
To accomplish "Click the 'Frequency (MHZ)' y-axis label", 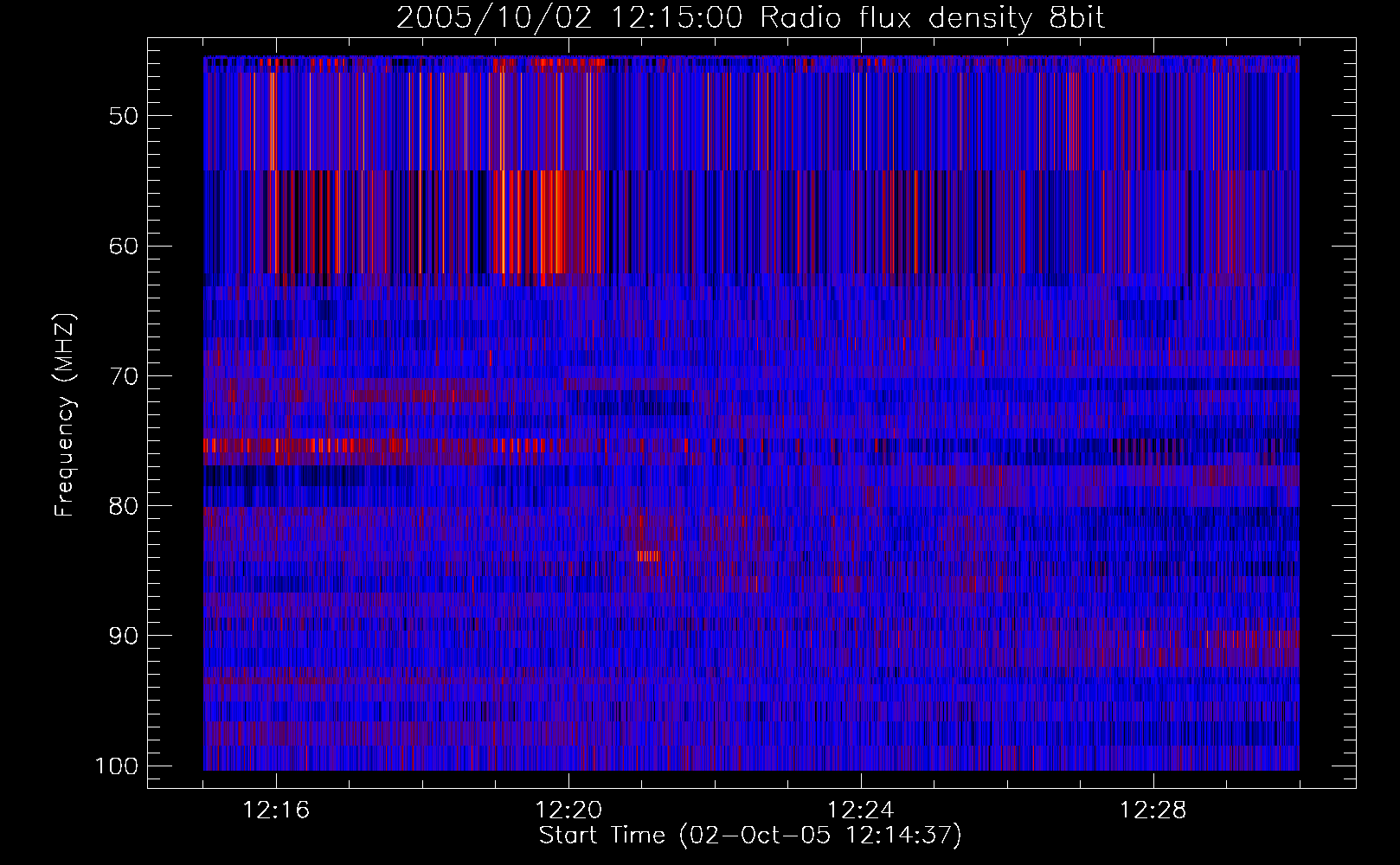I will click(x=65, y=415).
